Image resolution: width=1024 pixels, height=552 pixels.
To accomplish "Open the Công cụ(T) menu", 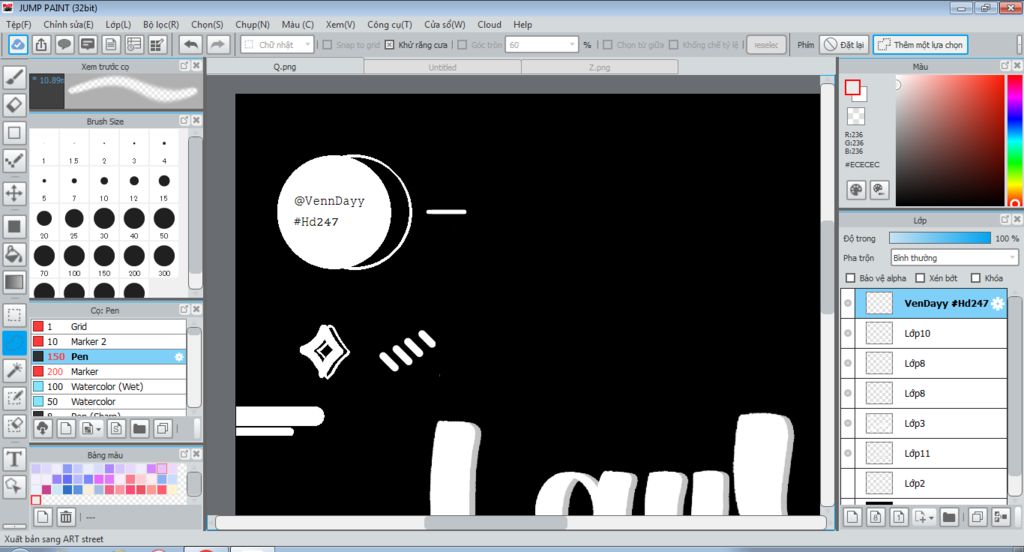I will pos(389,24).
